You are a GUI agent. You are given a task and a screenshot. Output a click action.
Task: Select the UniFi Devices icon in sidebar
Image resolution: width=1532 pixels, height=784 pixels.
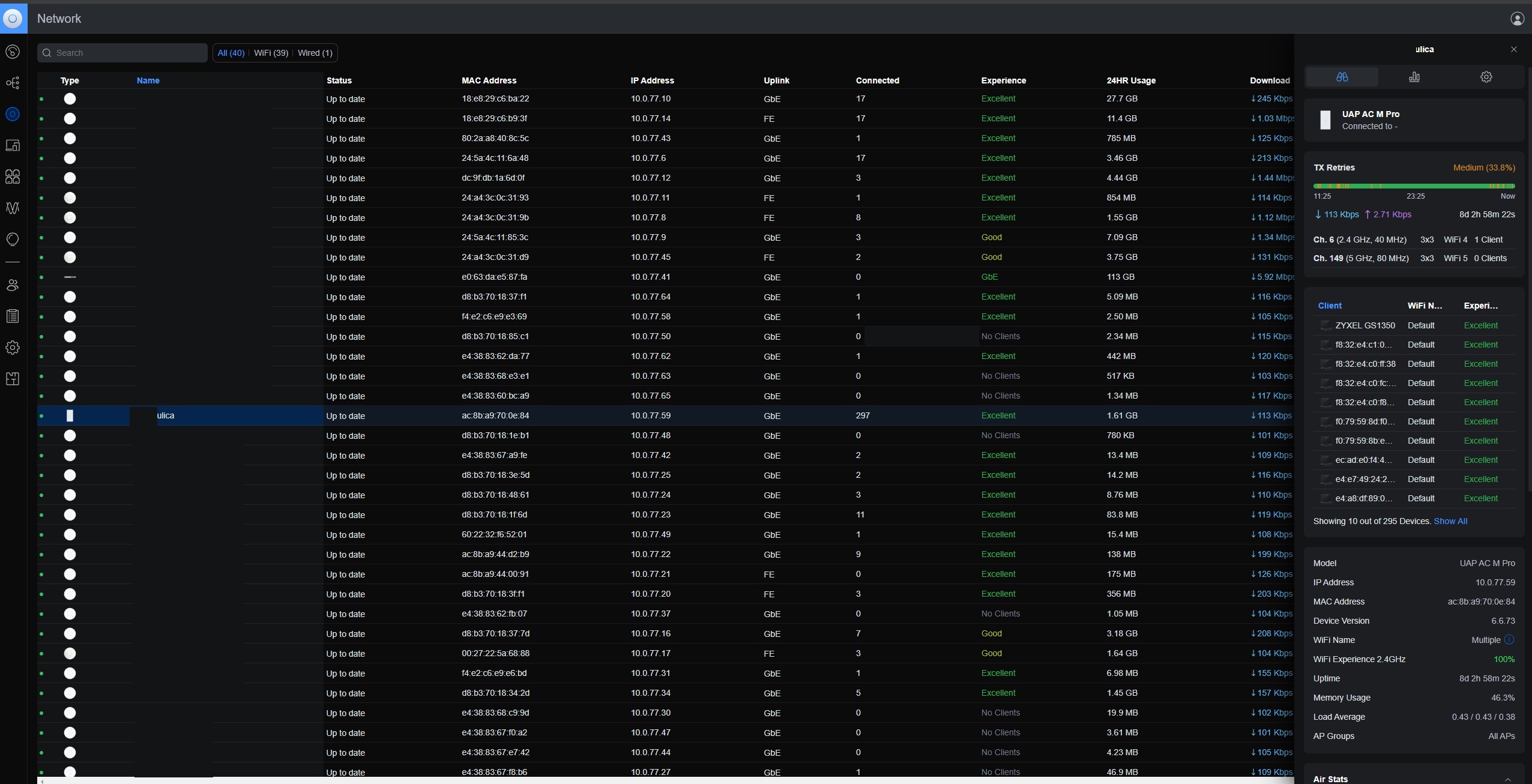point(13,114)
